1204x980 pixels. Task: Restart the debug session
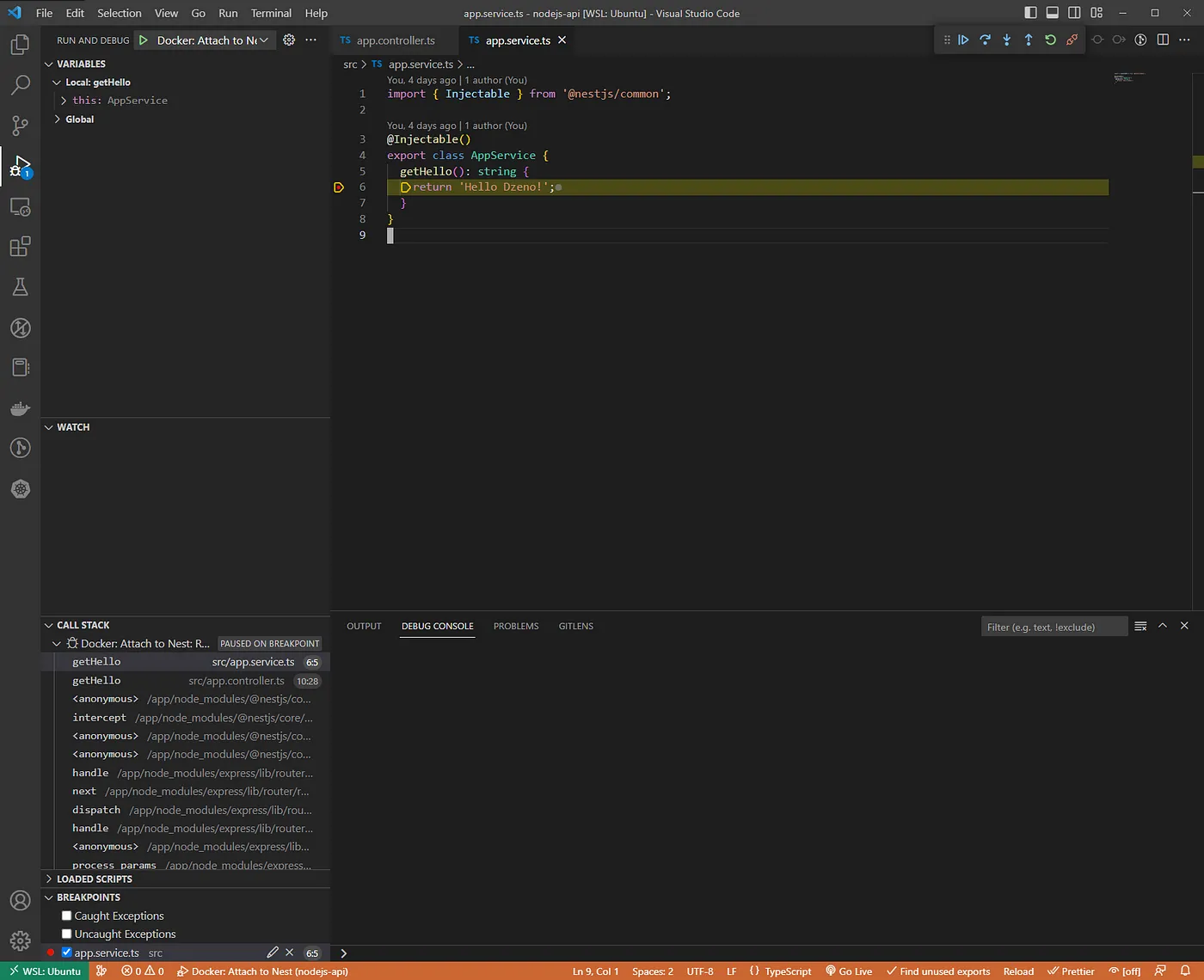[1050, 40]
